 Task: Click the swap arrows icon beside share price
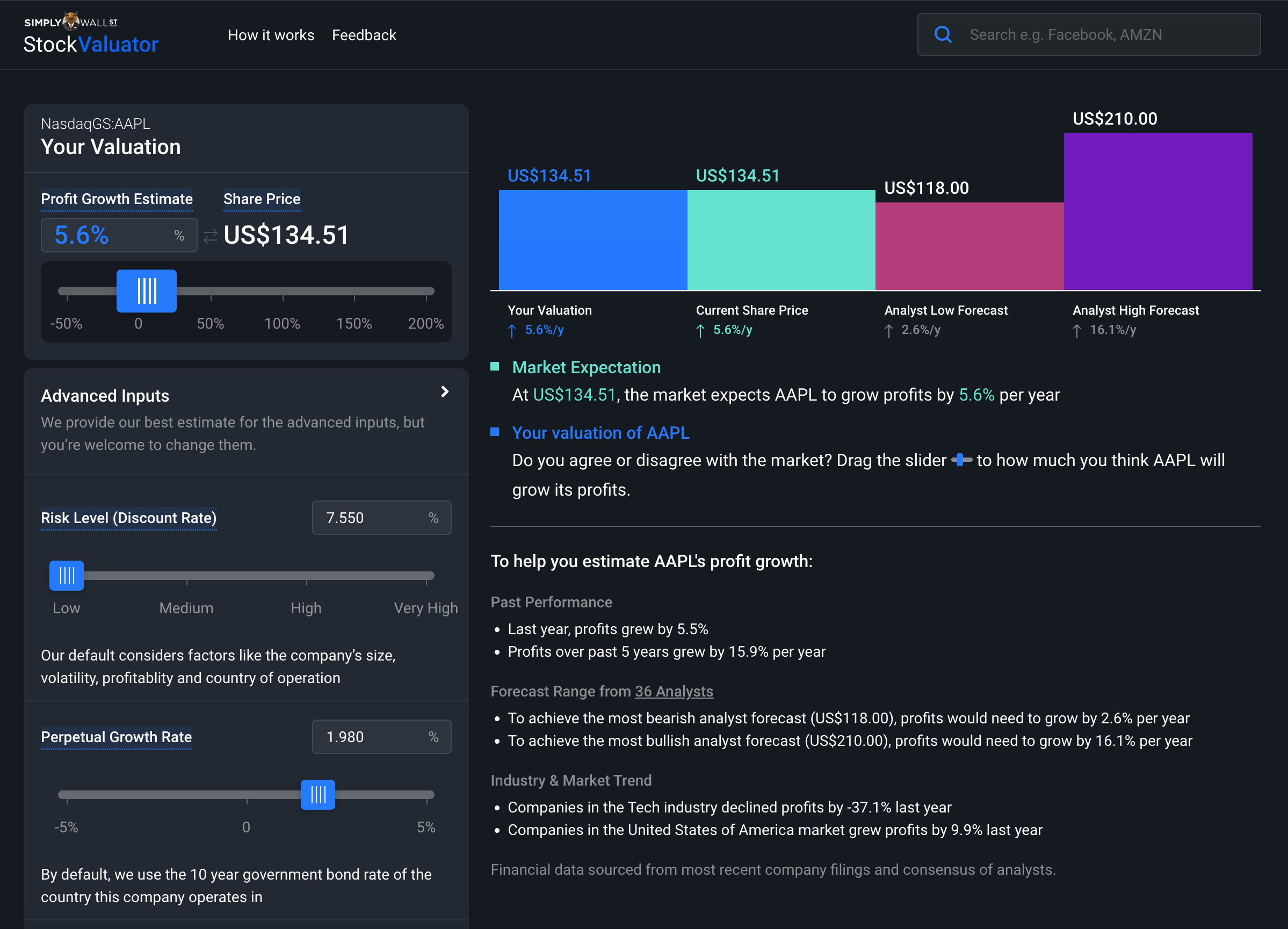coord(211,236)
